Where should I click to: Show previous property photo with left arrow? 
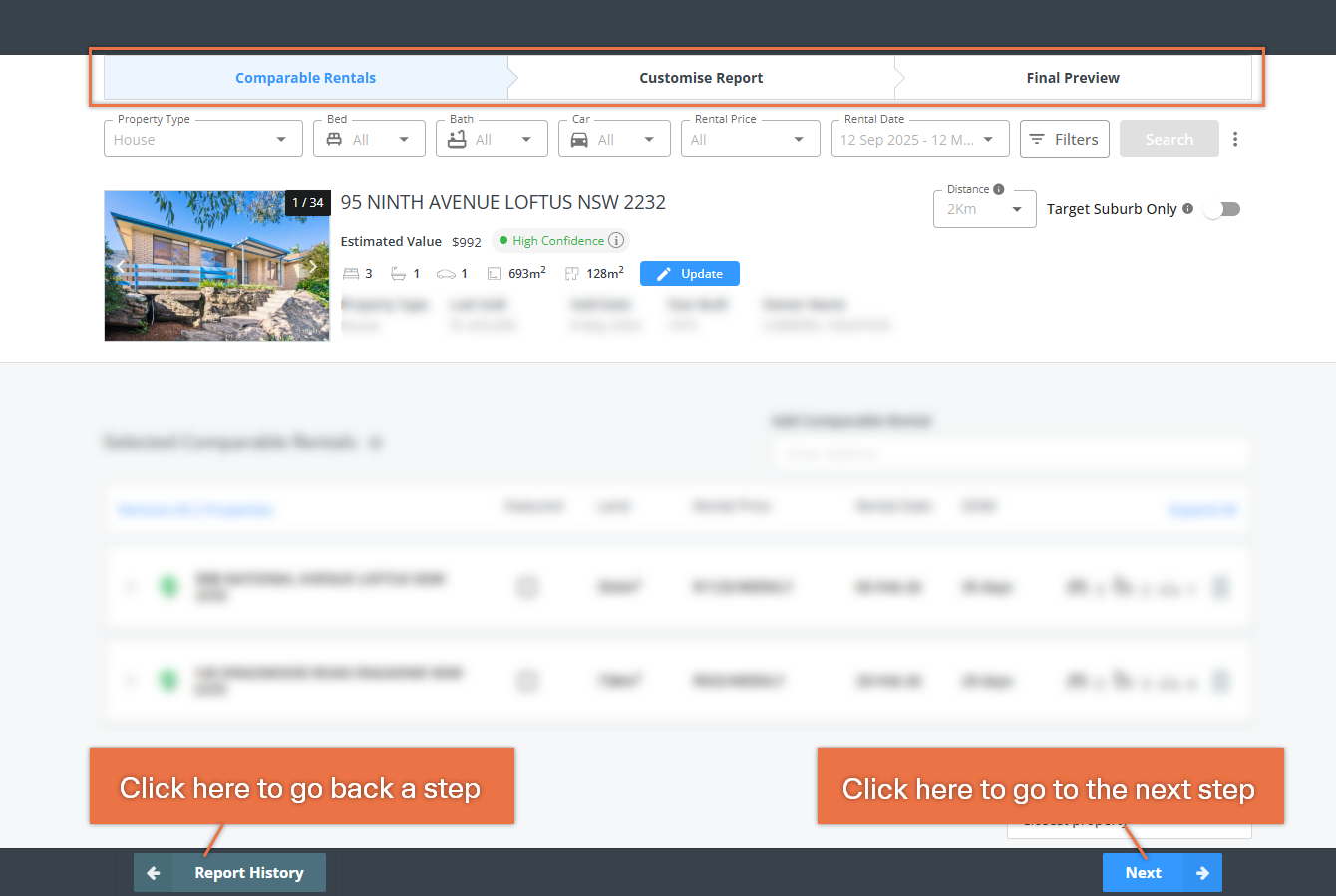[x=121, y=267]
